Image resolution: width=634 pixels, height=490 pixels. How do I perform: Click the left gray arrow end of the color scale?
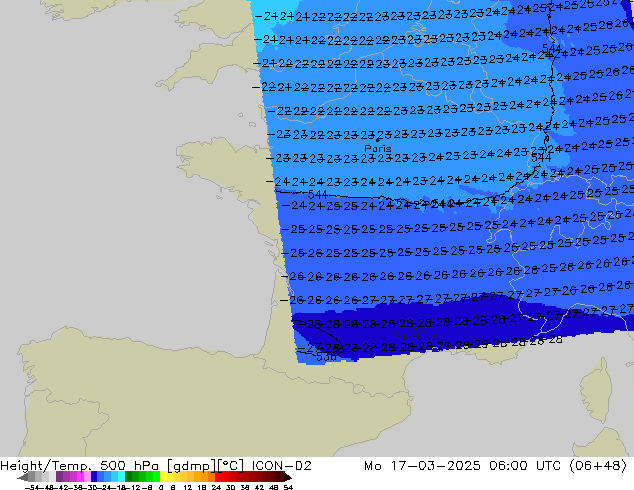pos(23,477)
